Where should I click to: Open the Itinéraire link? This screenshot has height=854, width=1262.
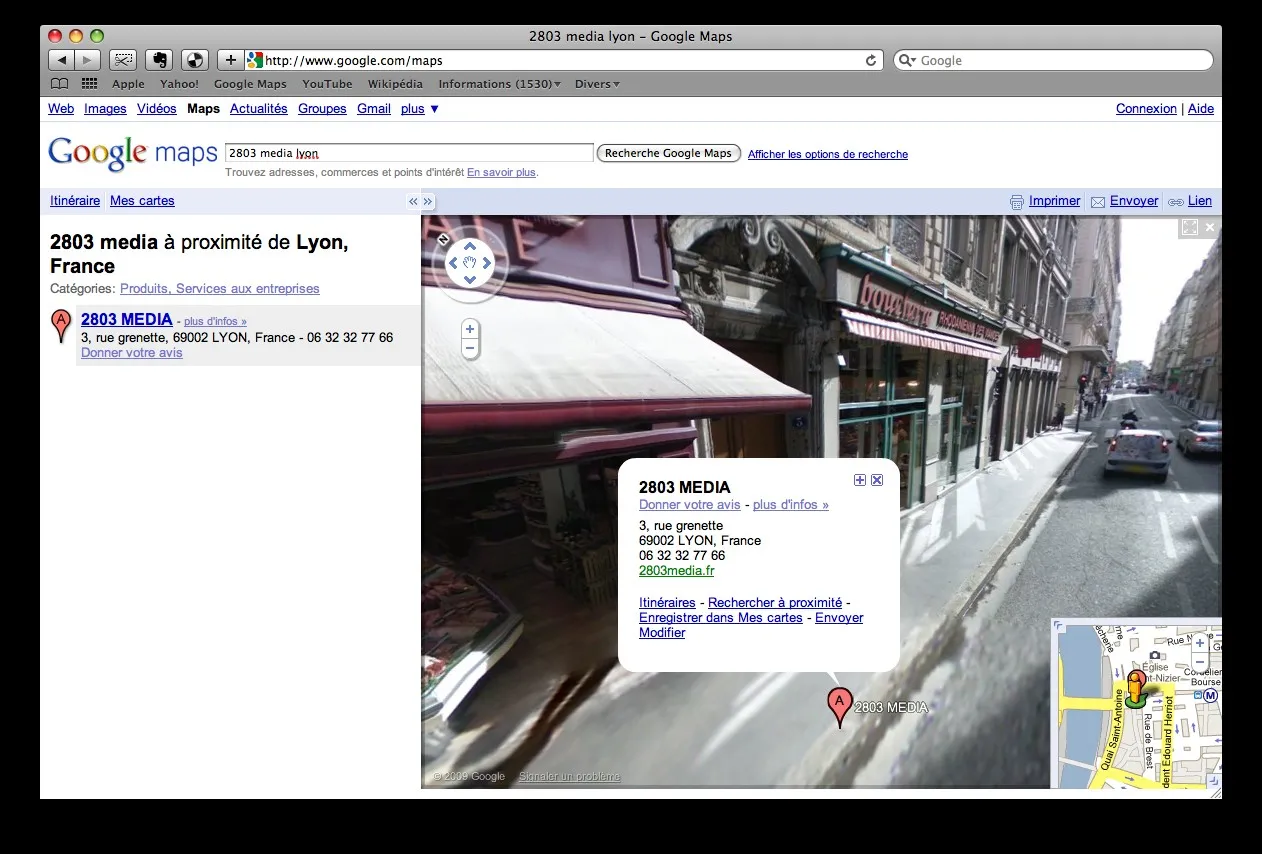point(75,201)
